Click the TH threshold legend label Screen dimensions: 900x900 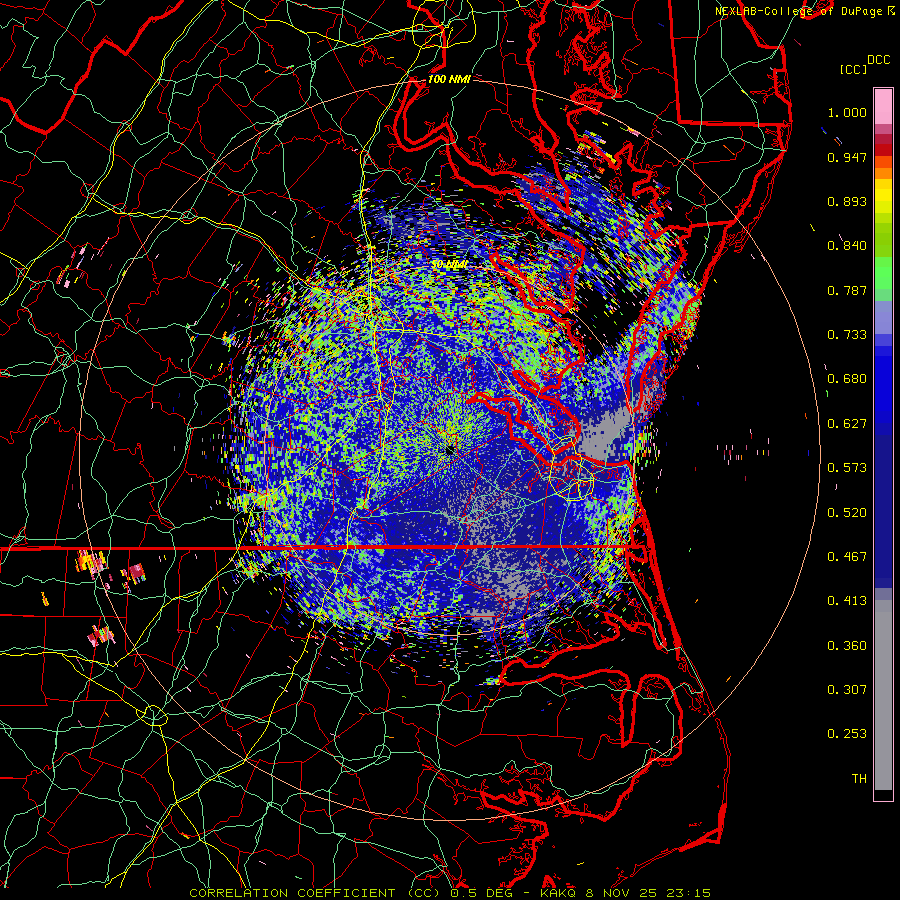(x=859, y=779)
